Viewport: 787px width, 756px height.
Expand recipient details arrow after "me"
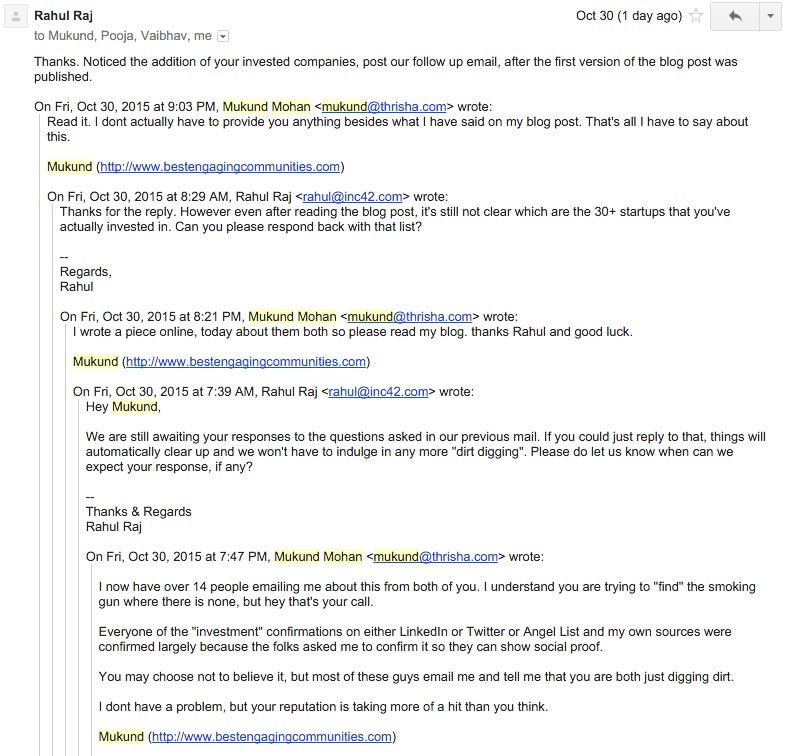(223, 36)
